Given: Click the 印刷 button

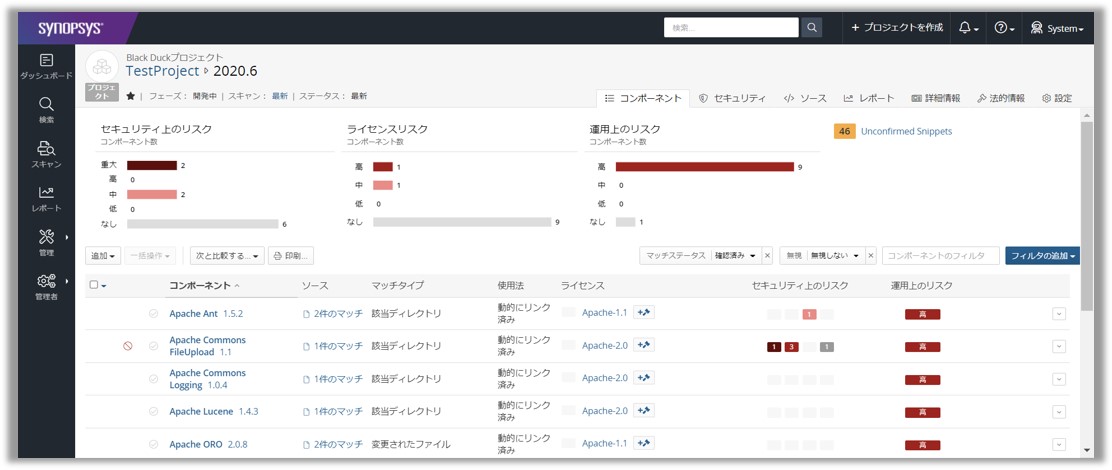Looking at the screenshot, I should [x=291, y=256].
